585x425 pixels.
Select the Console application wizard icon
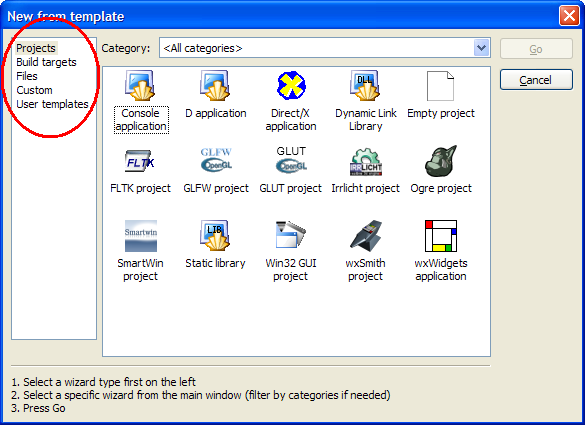(140, 85)
